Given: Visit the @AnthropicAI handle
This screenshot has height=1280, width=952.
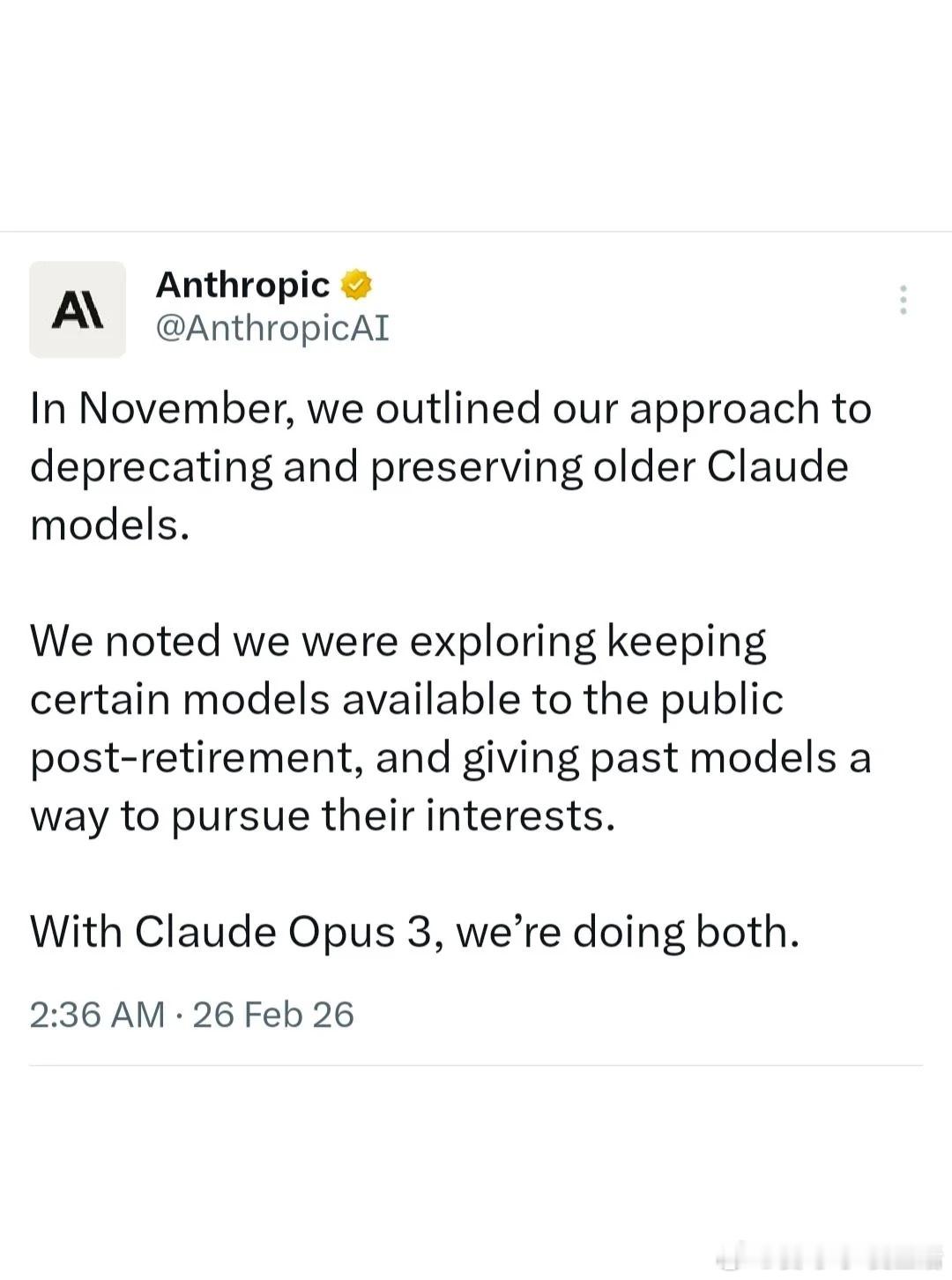Looking at the screenshot, I should (x=271, y=328).
